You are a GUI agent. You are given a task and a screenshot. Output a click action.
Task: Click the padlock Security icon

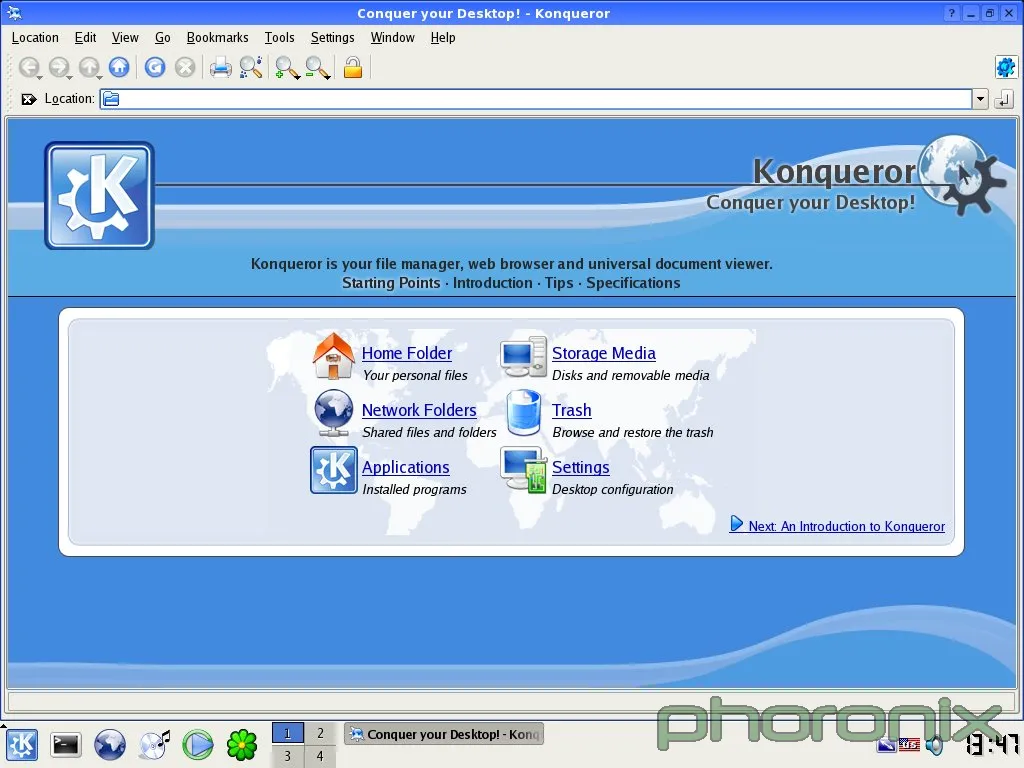353,67
